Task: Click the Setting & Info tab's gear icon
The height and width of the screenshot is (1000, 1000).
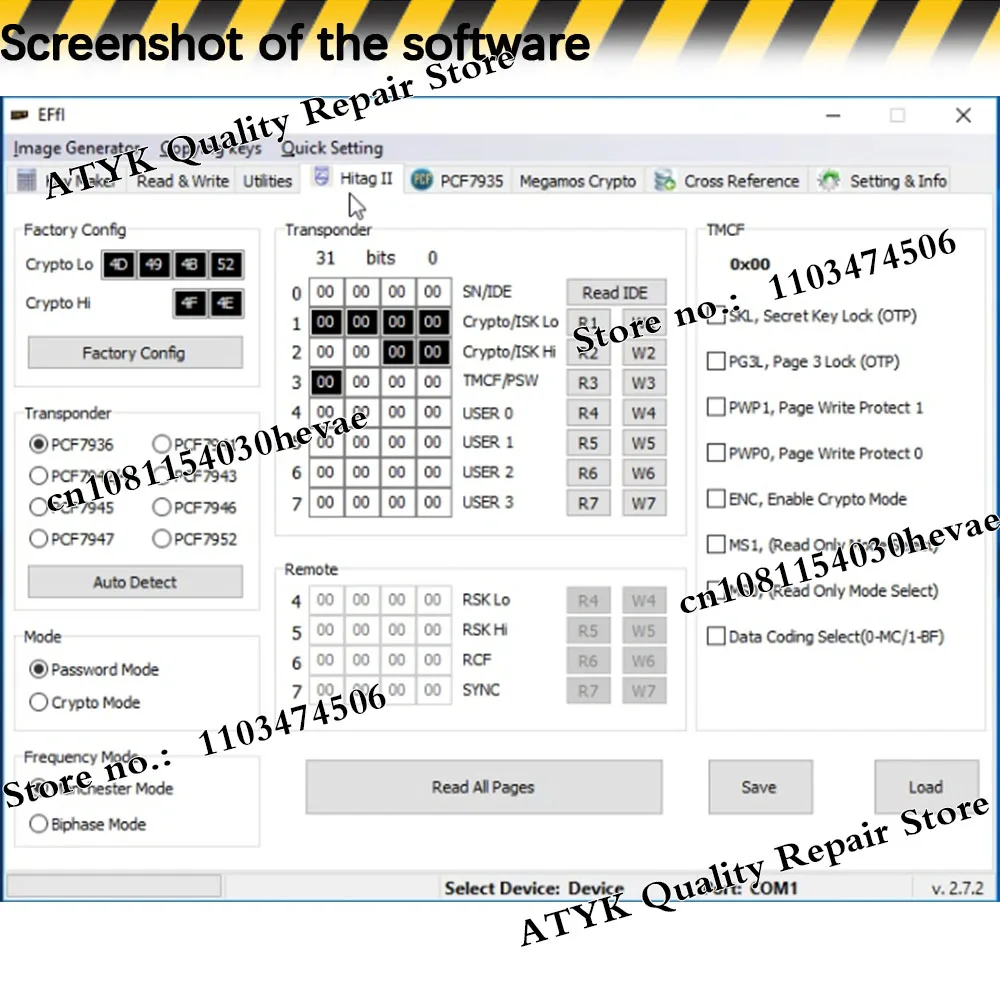Action: click(828, 180)
